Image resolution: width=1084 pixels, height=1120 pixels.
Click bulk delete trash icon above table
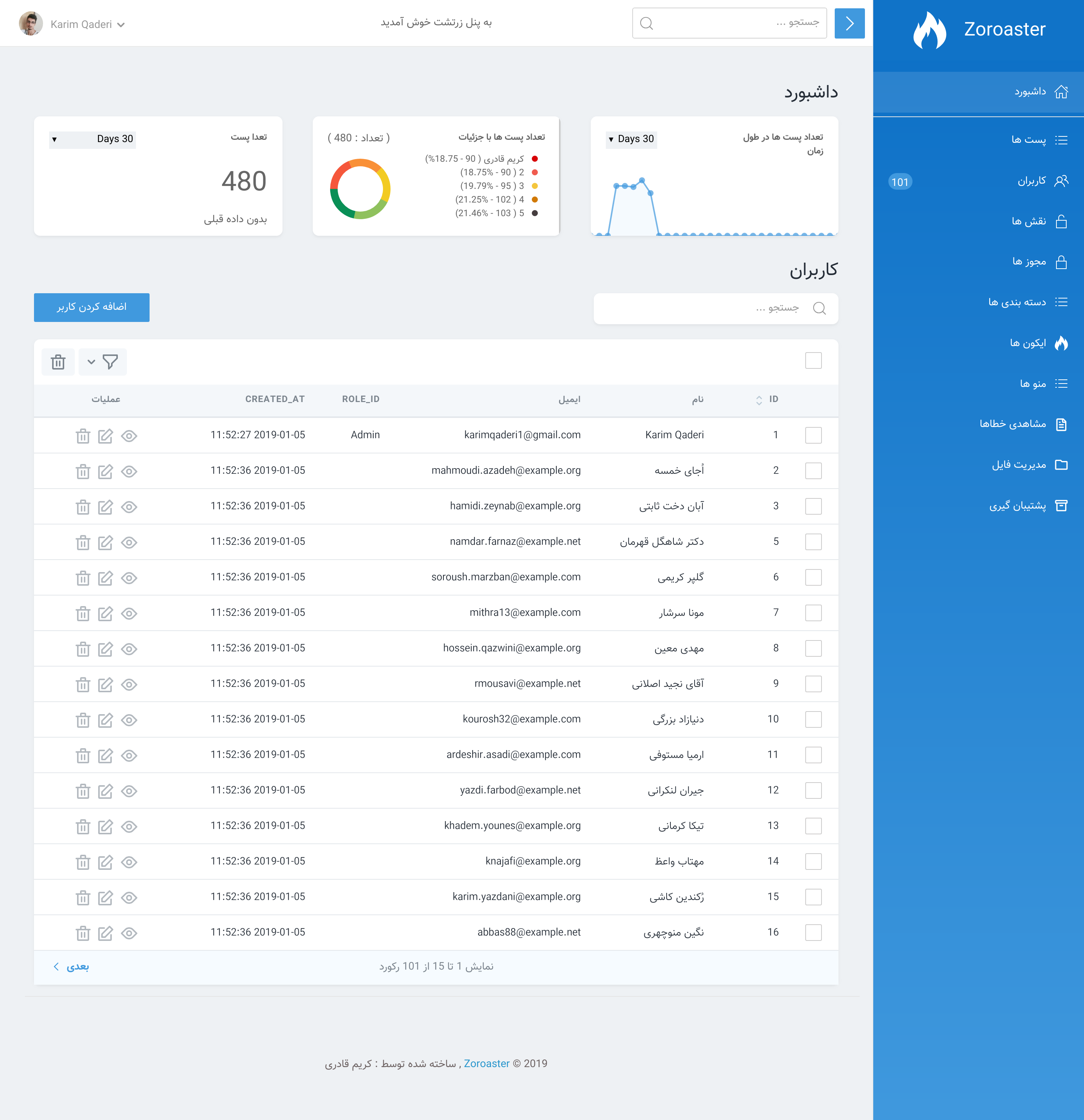58,362
